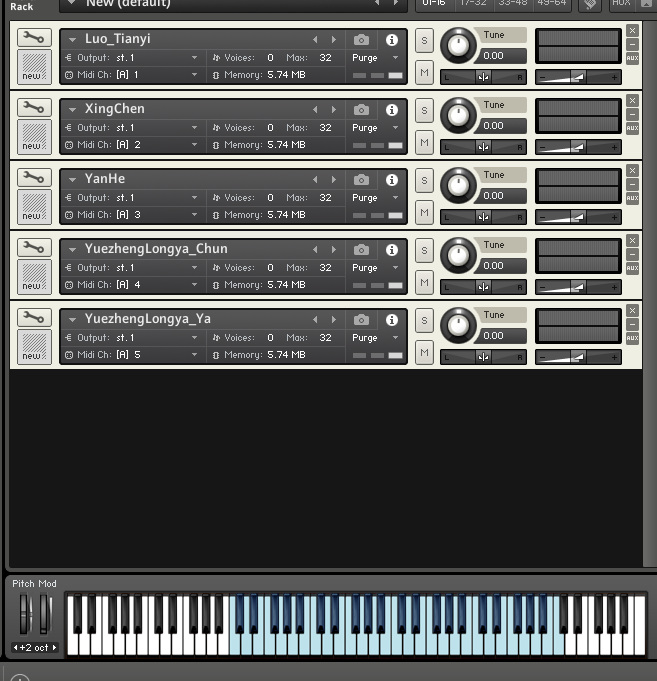The image size is (657, 681).
Task: Toggle AUX sends for Luo_Tianyi
Action: tap(632, 58)
